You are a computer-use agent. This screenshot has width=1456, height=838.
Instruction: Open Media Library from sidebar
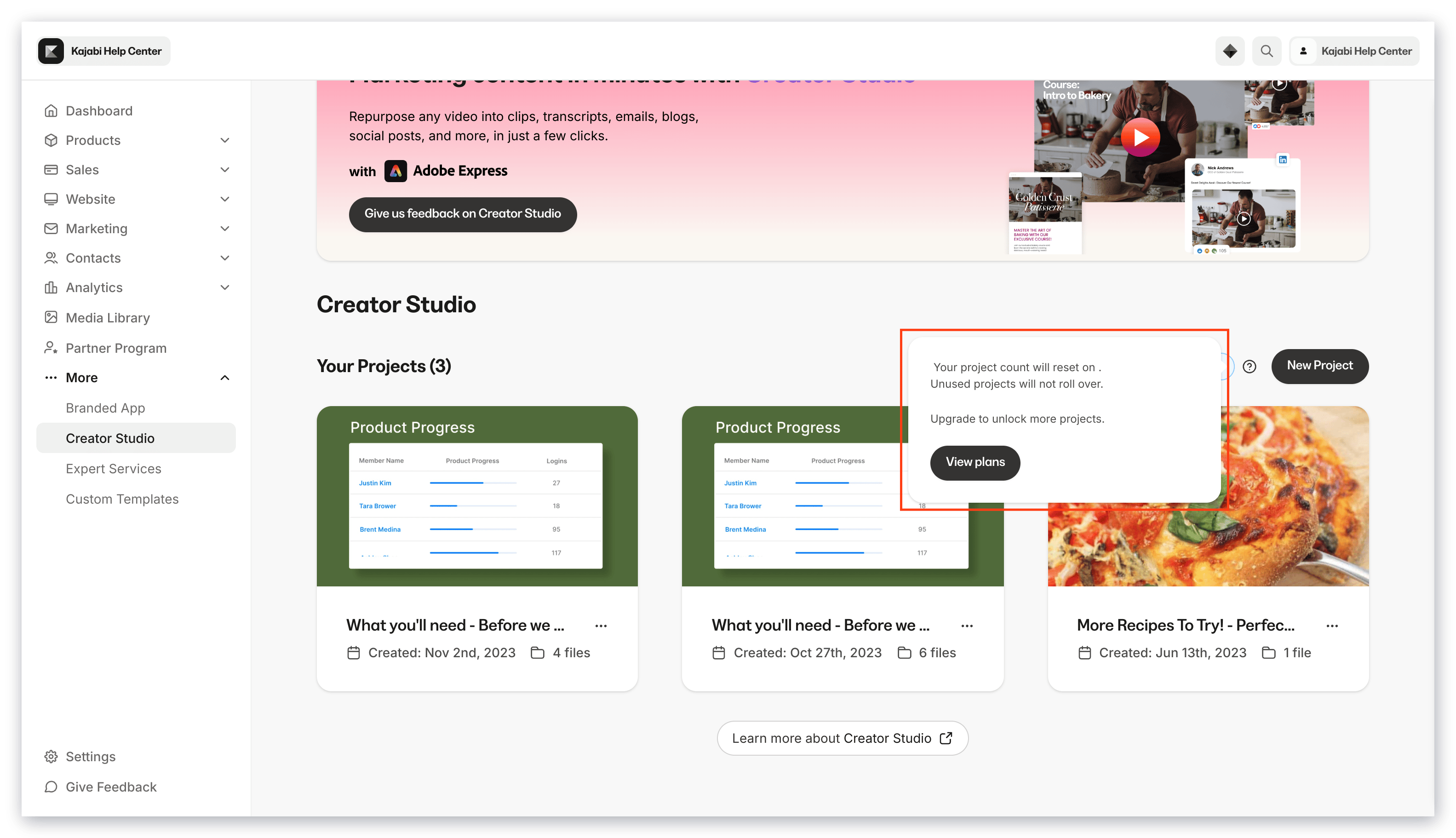click(108, 318)
